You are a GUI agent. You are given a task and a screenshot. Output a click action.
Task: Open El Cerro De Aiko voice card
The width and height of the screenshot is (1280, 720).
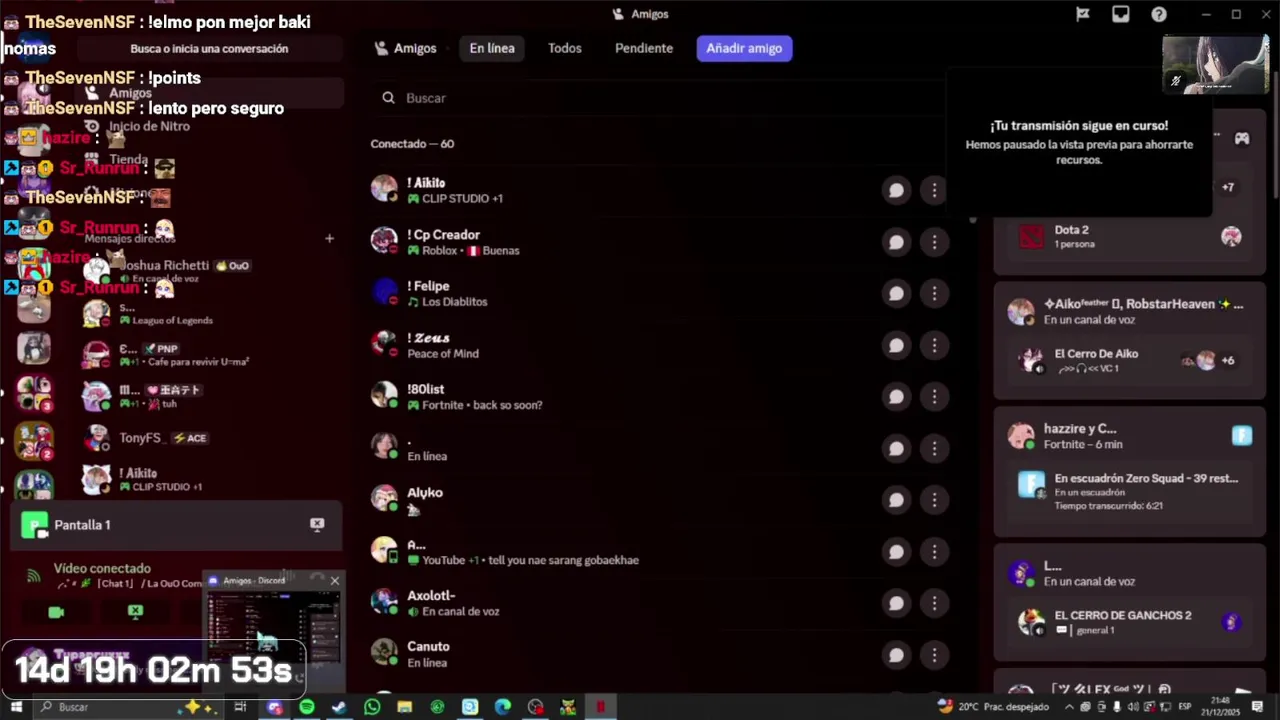pos(1130,360)
